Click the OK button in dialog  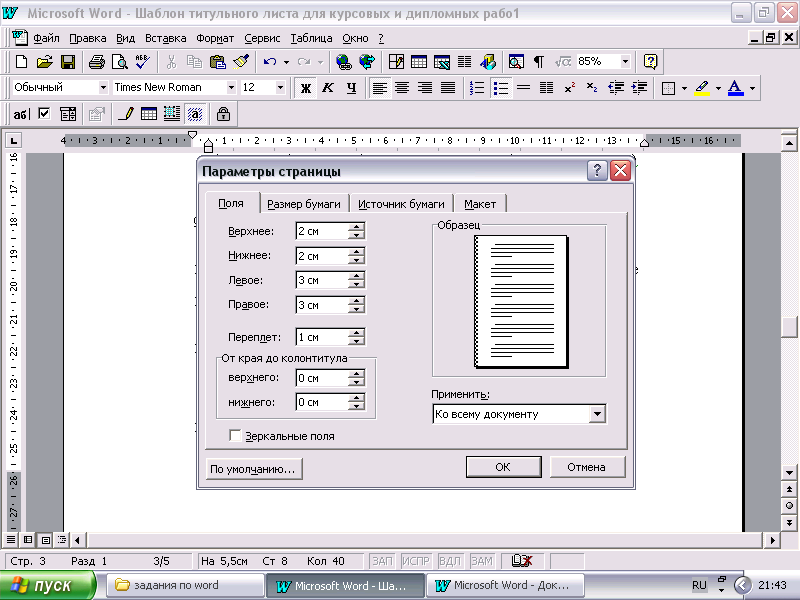tap(503, 467)
